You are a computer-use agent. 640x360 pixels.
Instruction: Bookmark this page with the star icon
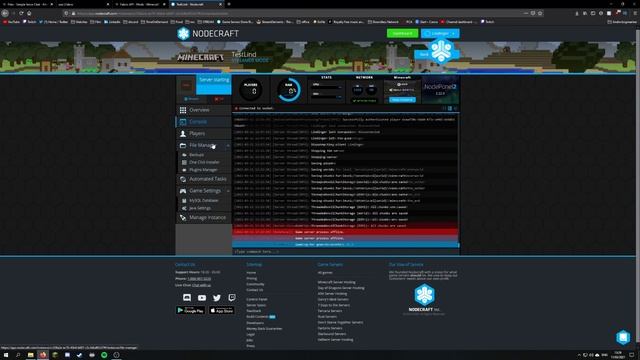(540, 13)
